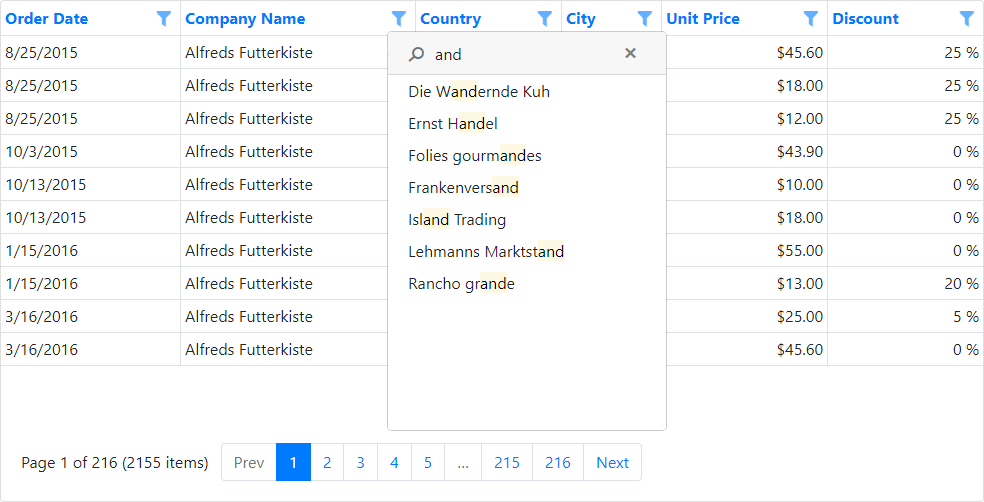Jump to page 216
The width and height of the screenshot is (984, 502).
(x=557, y=463)
